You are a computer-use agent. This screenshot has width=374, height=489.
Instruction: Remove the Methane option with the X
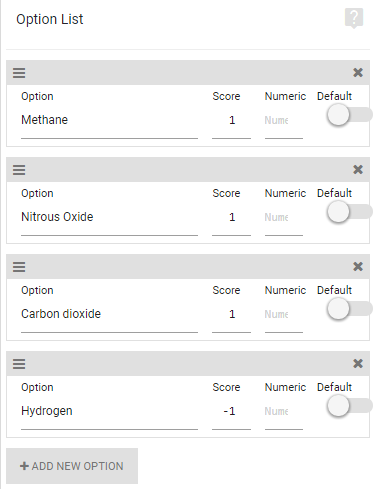click(358, 72)
